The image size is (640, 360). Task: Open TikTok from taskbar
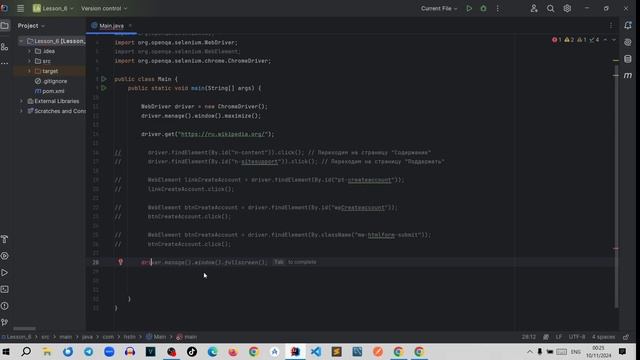click(x=192, y=351)
